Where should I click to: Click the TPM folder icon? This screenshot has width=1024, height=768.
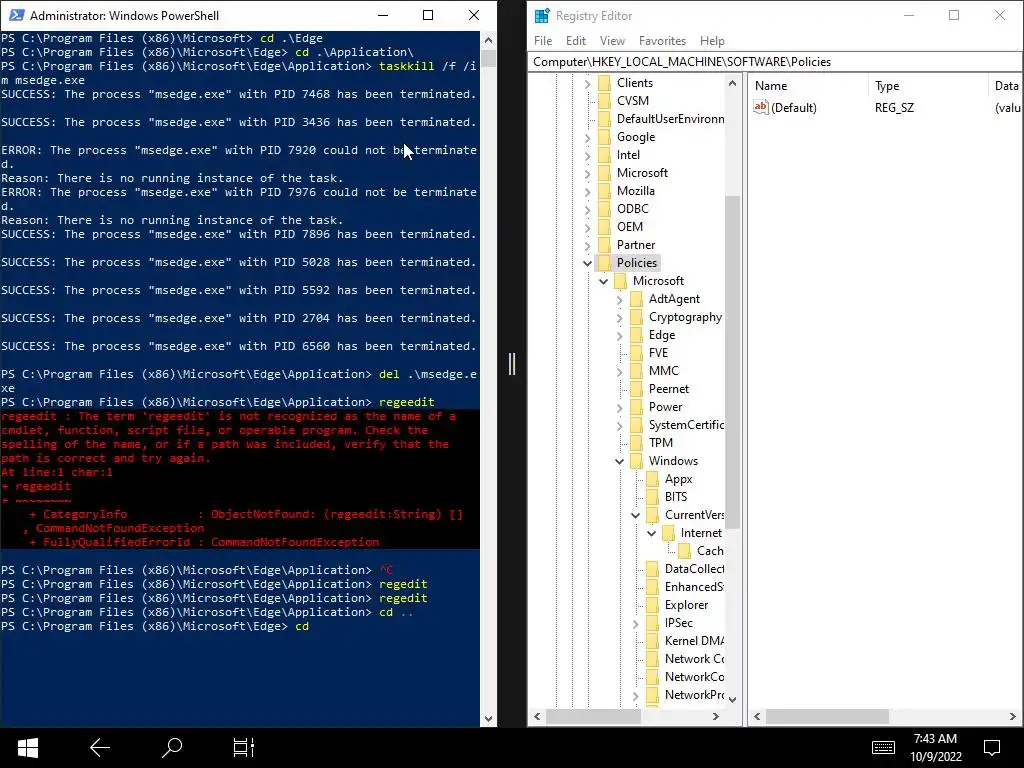pyautogui.click(x=637, y=443)
